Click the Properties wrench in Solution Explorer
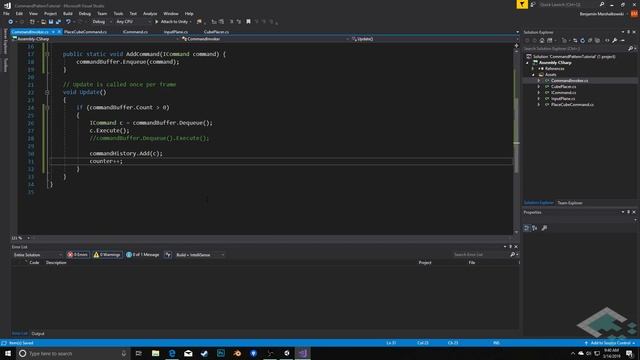The width and height of the screenshot is (640, 360). point(615,40)
